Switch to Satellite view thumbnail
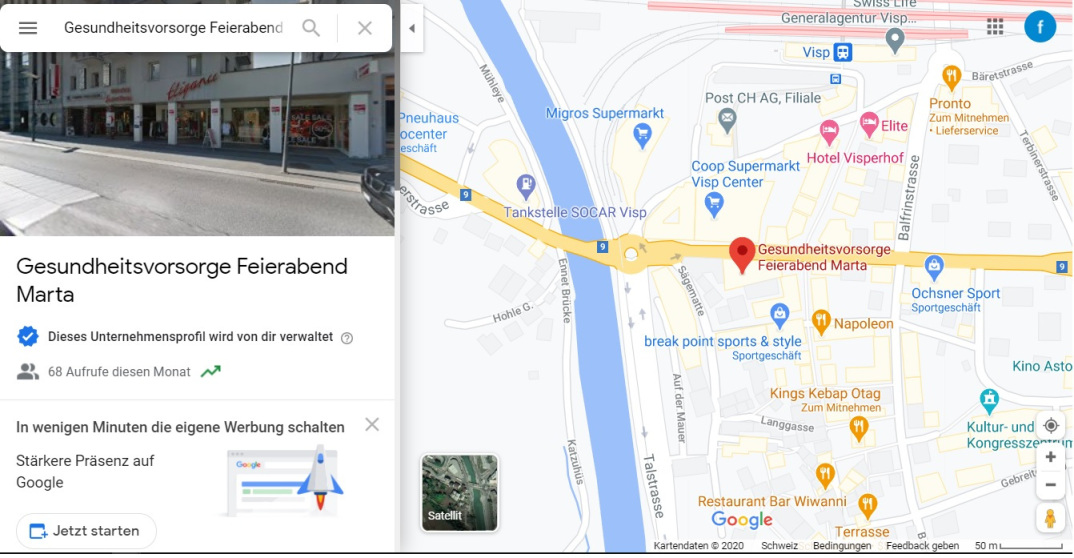Viewport: 1074px width, 558px height. (x=460, y=493)
